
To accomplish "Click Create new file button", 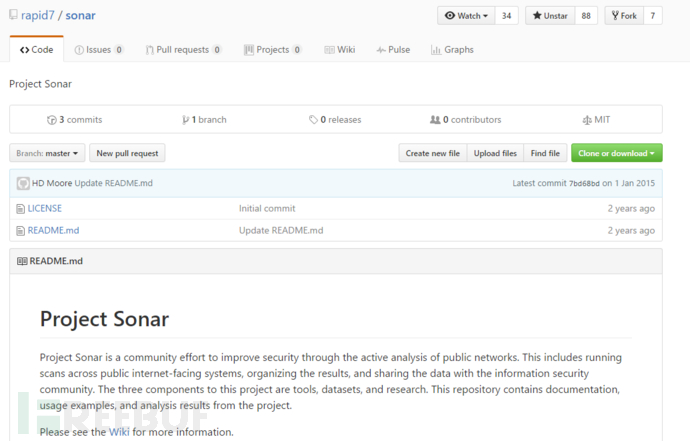I will 433,153.
